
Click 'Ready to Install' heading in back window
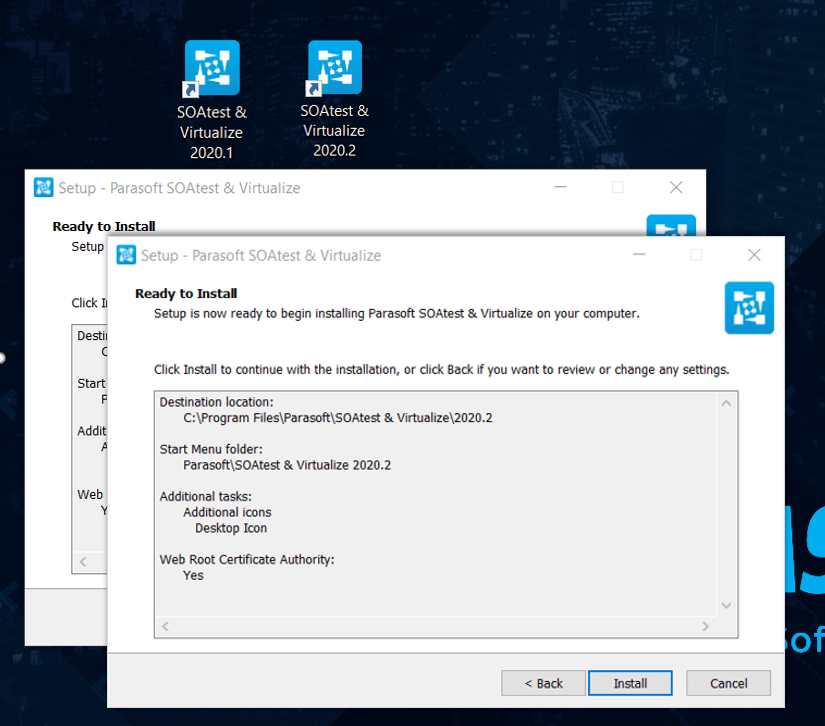click(104, 227)
